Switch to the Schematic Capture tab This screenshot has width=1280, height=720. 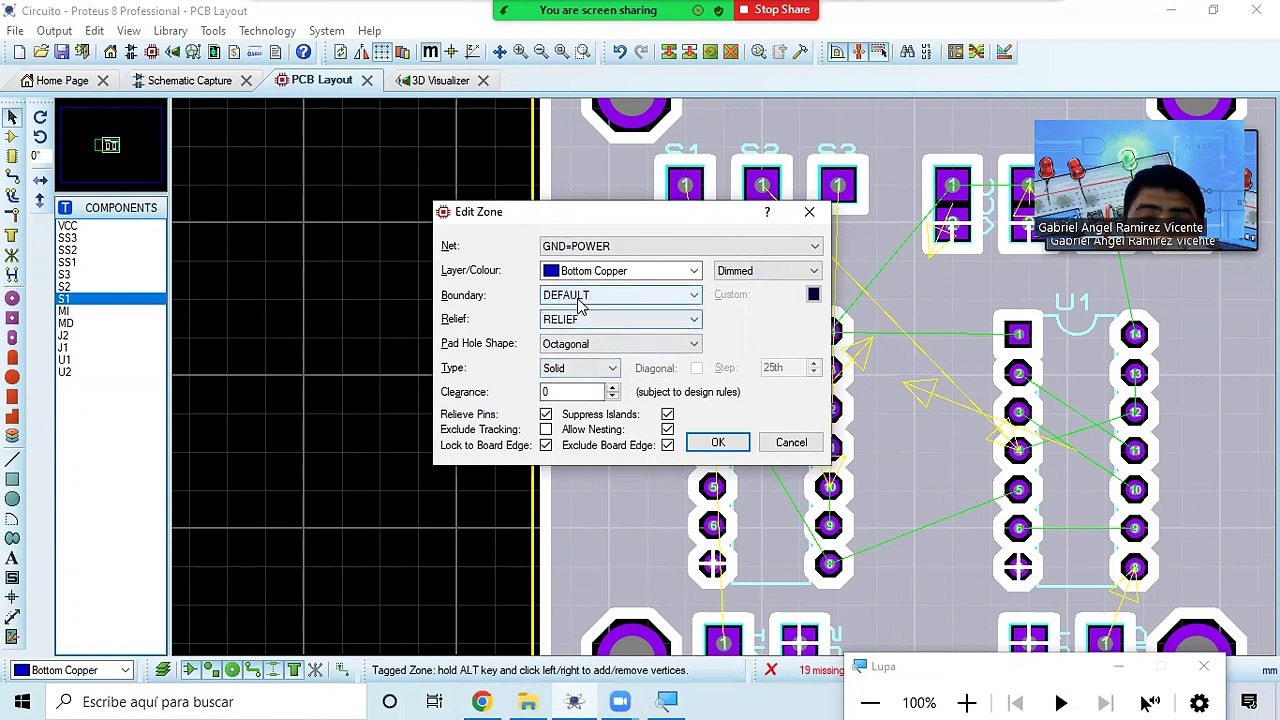(190, 80)
